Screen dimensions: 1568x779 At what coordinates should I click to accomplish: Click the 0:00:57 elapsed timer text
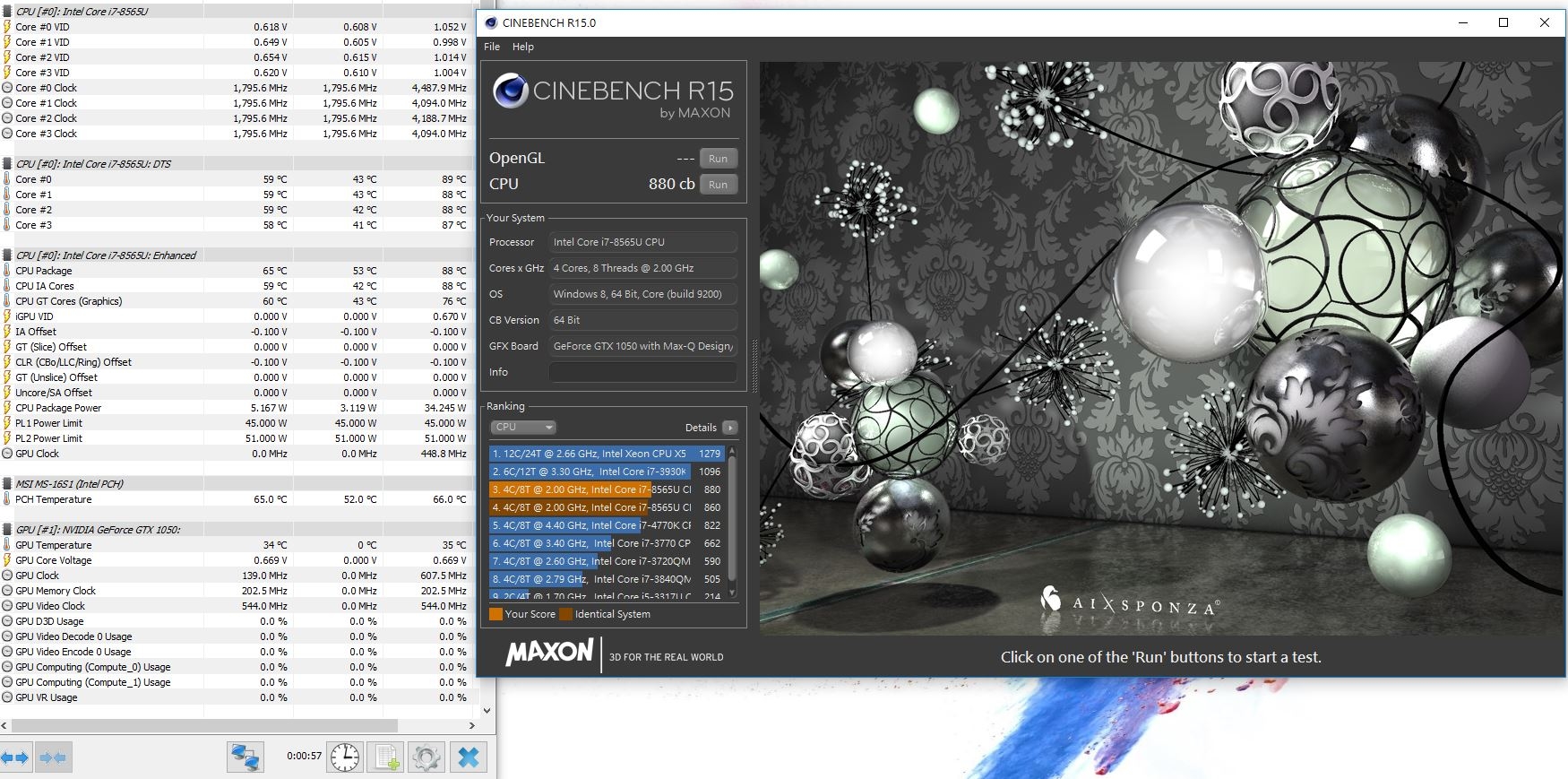[304, 756]
